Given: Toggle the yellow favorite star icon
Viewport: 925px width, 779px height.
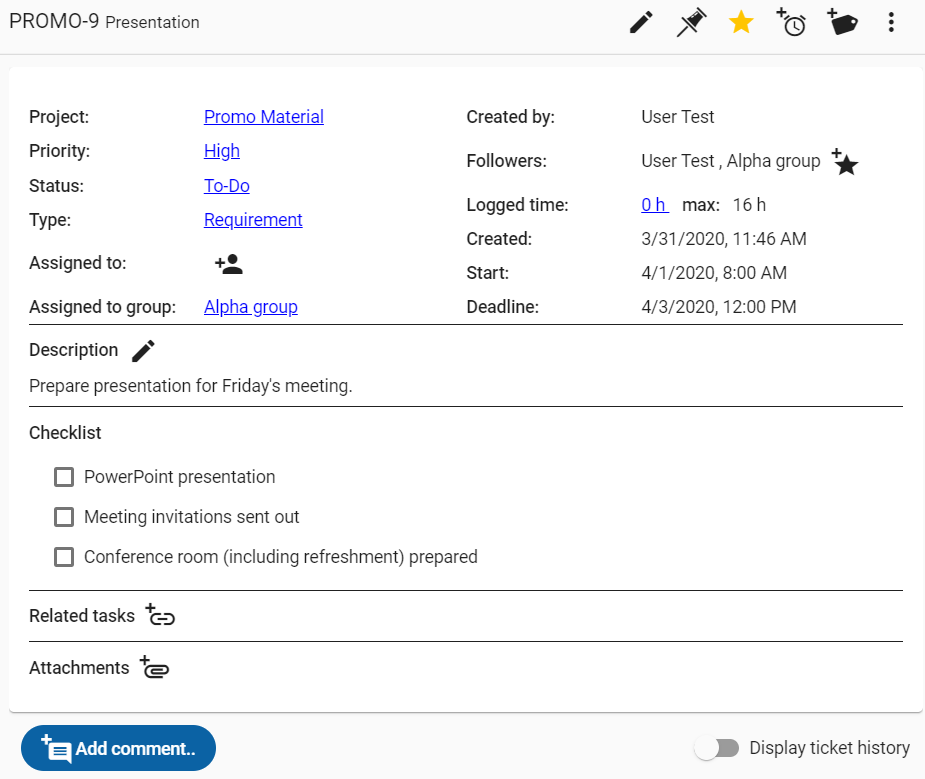Looking at the screenshot, I should coord(741,22).
